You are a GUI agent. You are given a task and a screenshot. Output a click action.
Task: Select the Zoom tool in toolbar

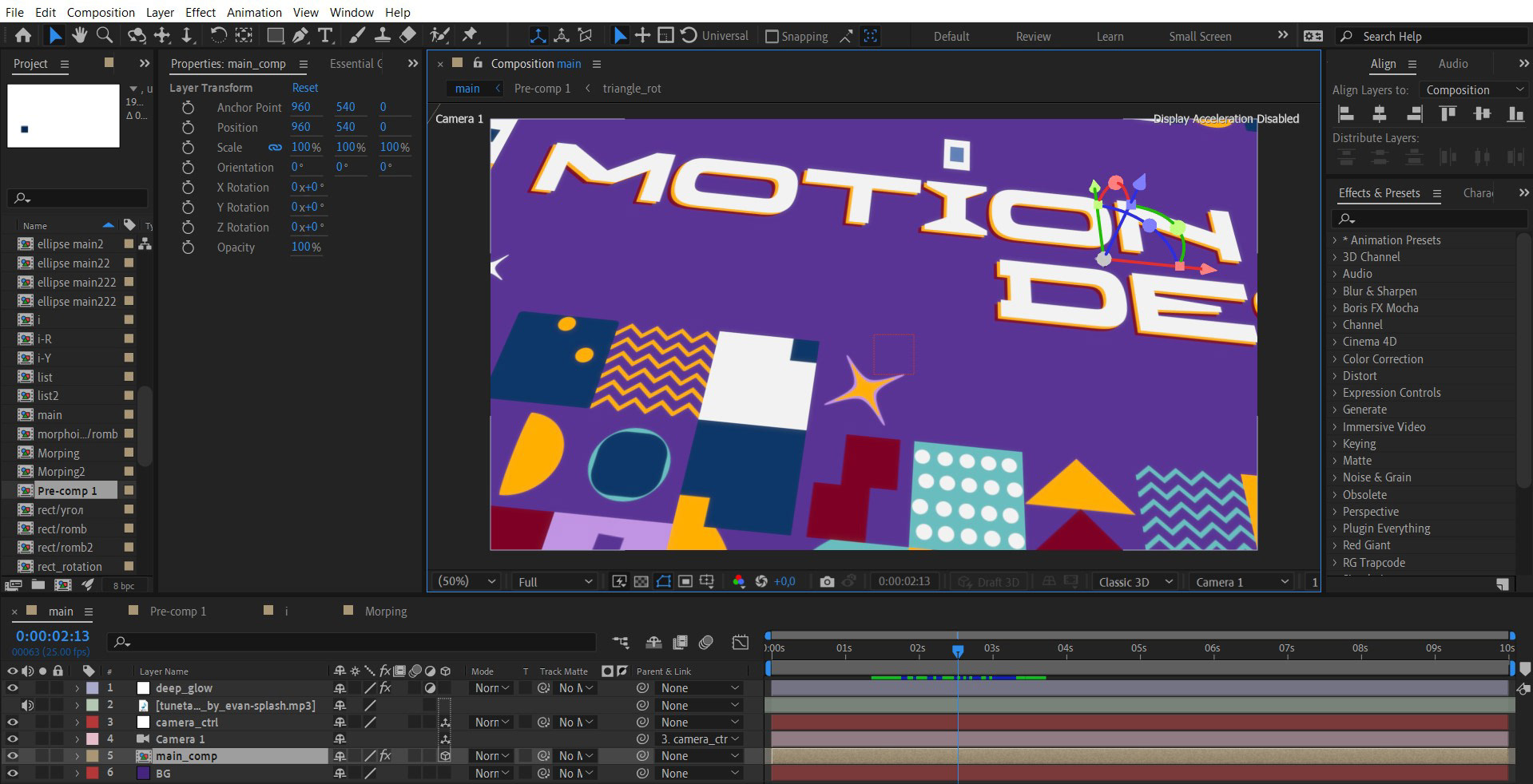point(104,35)
